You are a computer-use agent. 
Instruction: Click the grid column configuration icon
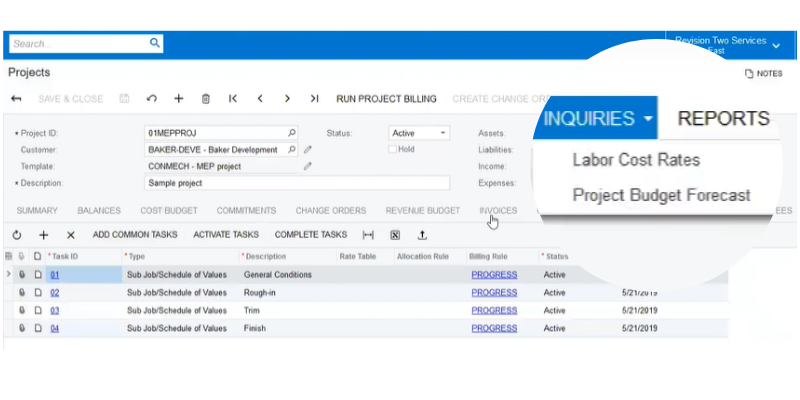click(9, 257)
